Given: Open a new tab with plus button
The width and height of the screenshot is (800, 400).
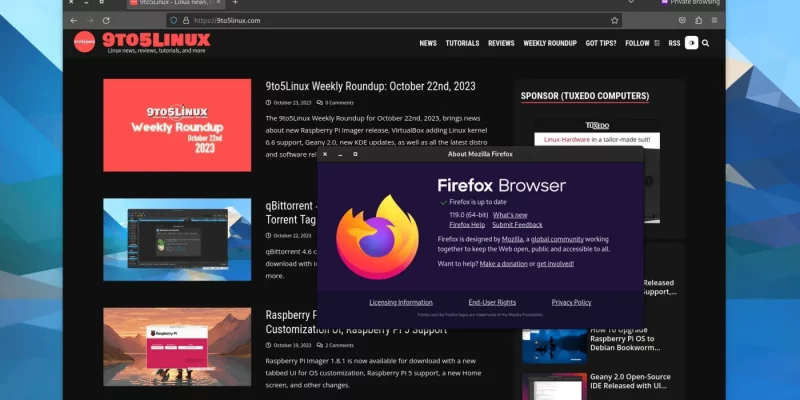Looking at the screenshot, I should (x=235, y=3).
